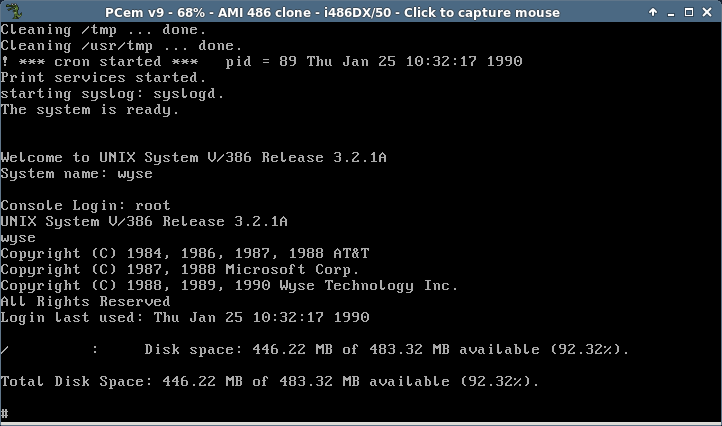
Task: Click the 'cron started' message line
Action: point(262,62)
